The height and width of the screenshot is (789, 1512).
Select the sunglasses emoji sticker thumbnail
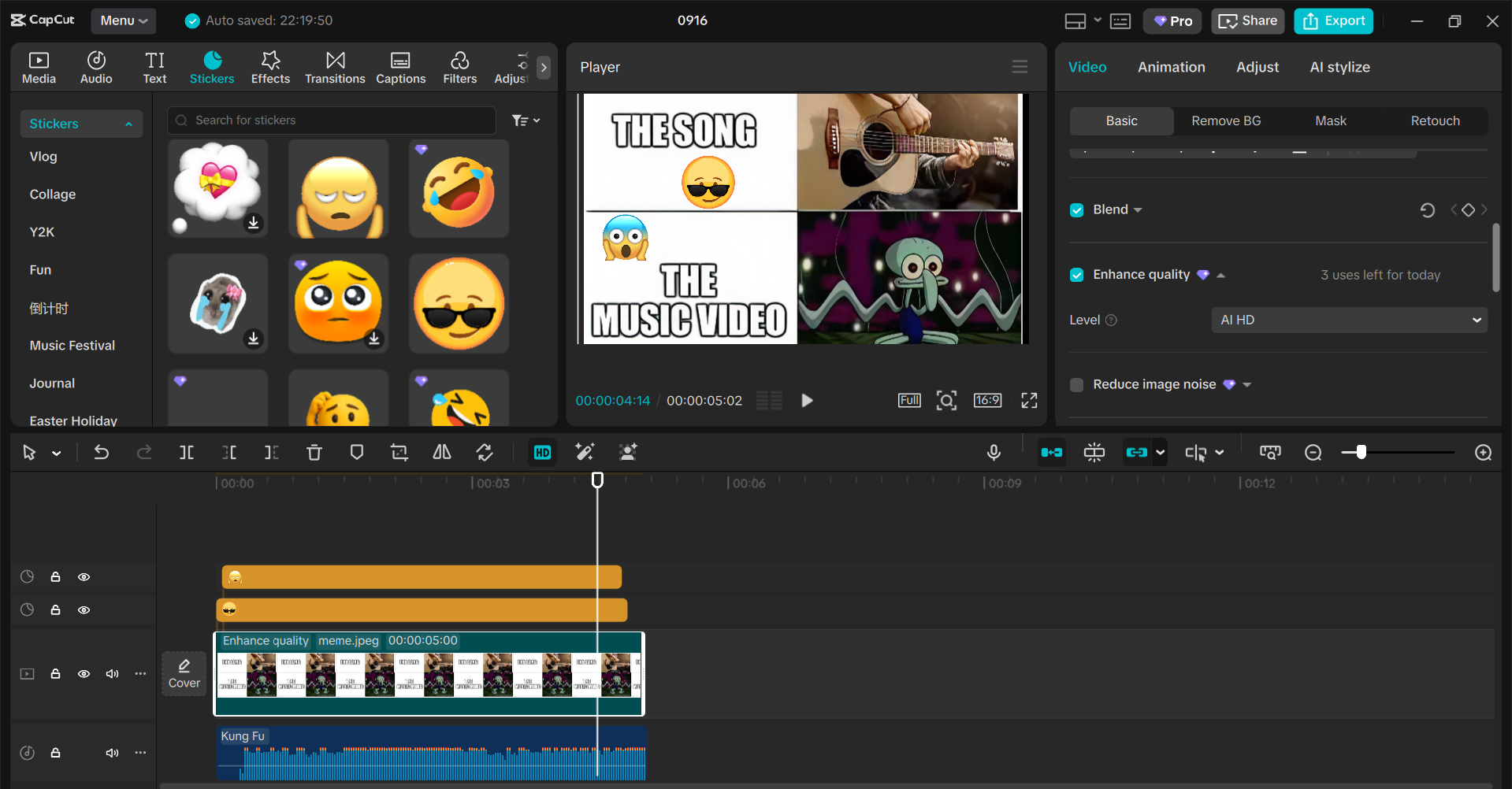(x=459, y=303)
